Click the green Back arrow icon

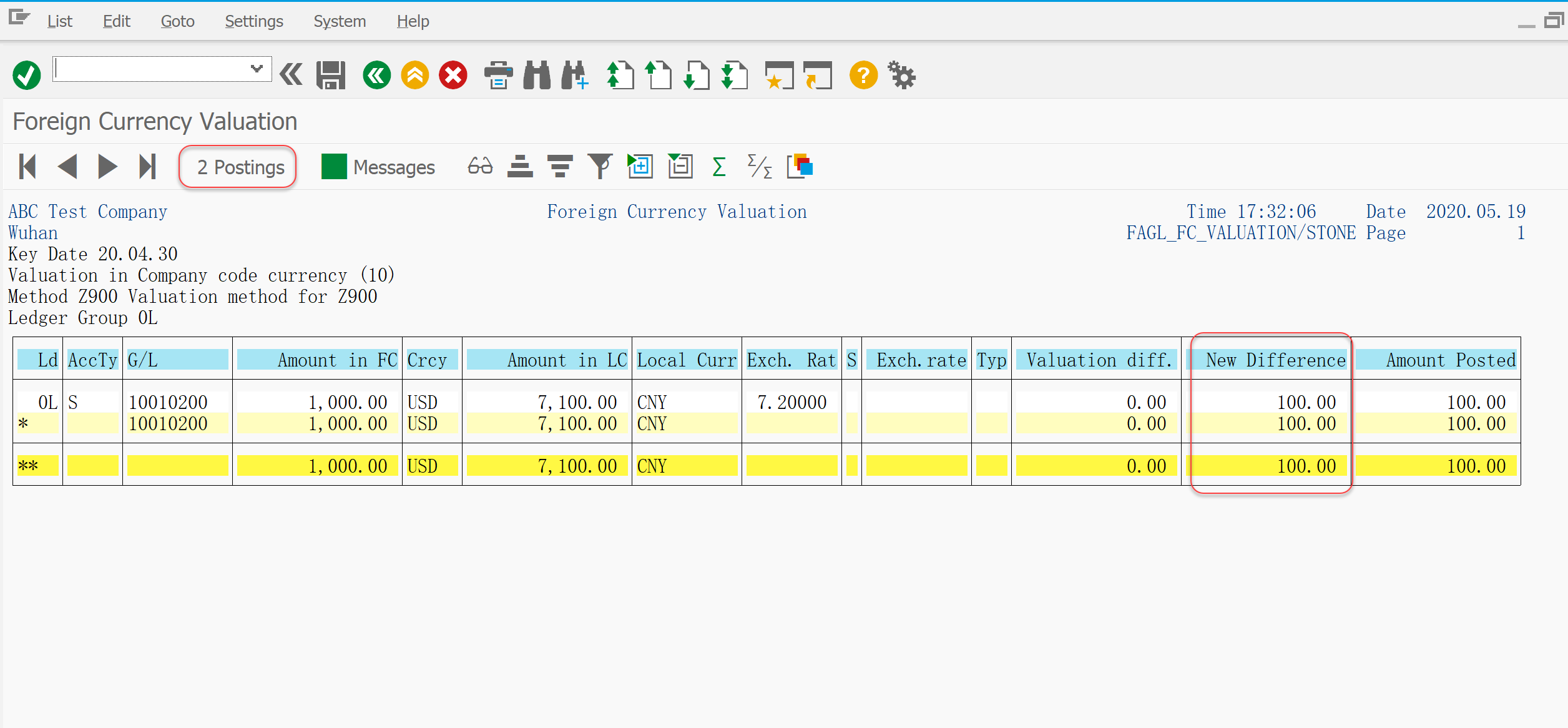376,76
